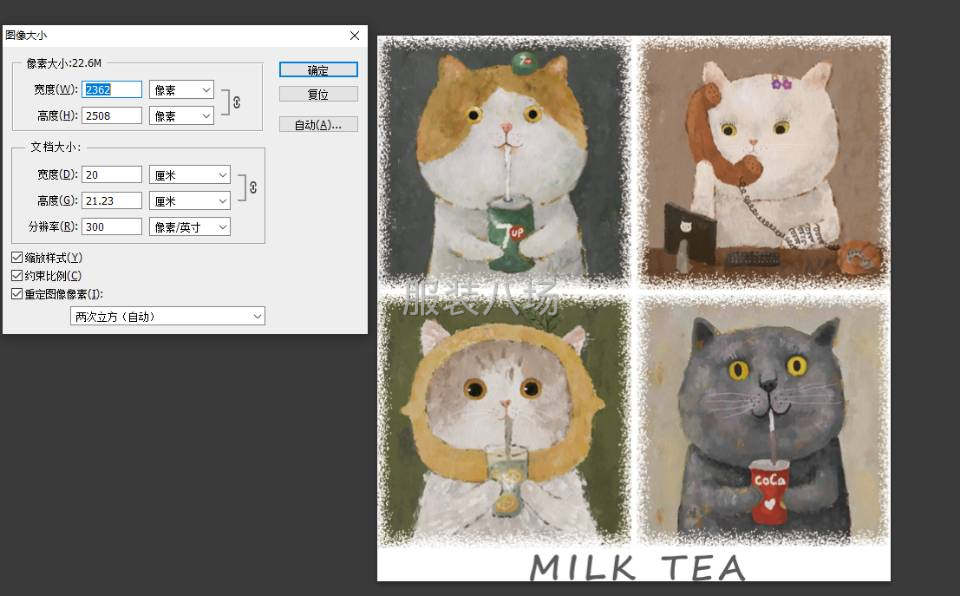Screen dimensions: 960x596
Task: Toggle the 约束比例 (Constrain Proportions) checkbox
Action: click(17, 276)
